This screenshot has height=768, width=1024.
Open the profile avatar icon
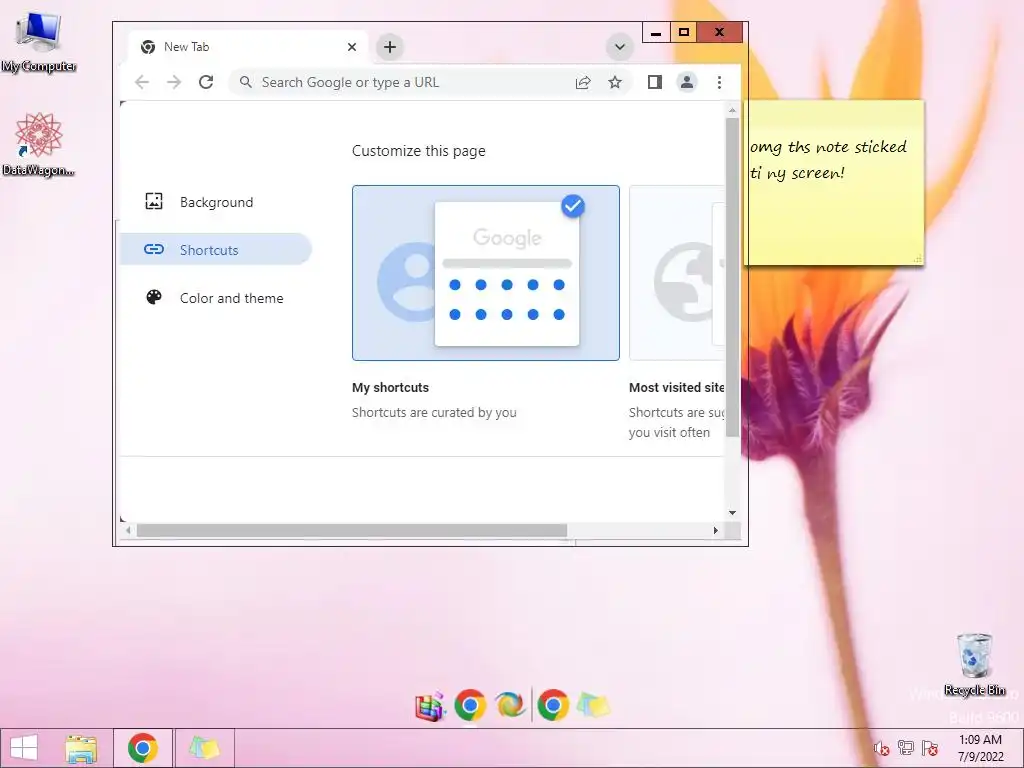686,82
